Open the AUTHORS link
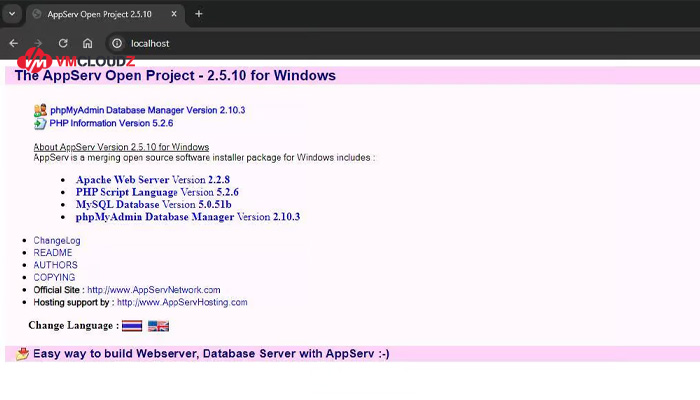Screen dimensions: 700x400 click(x=55, y=265)
